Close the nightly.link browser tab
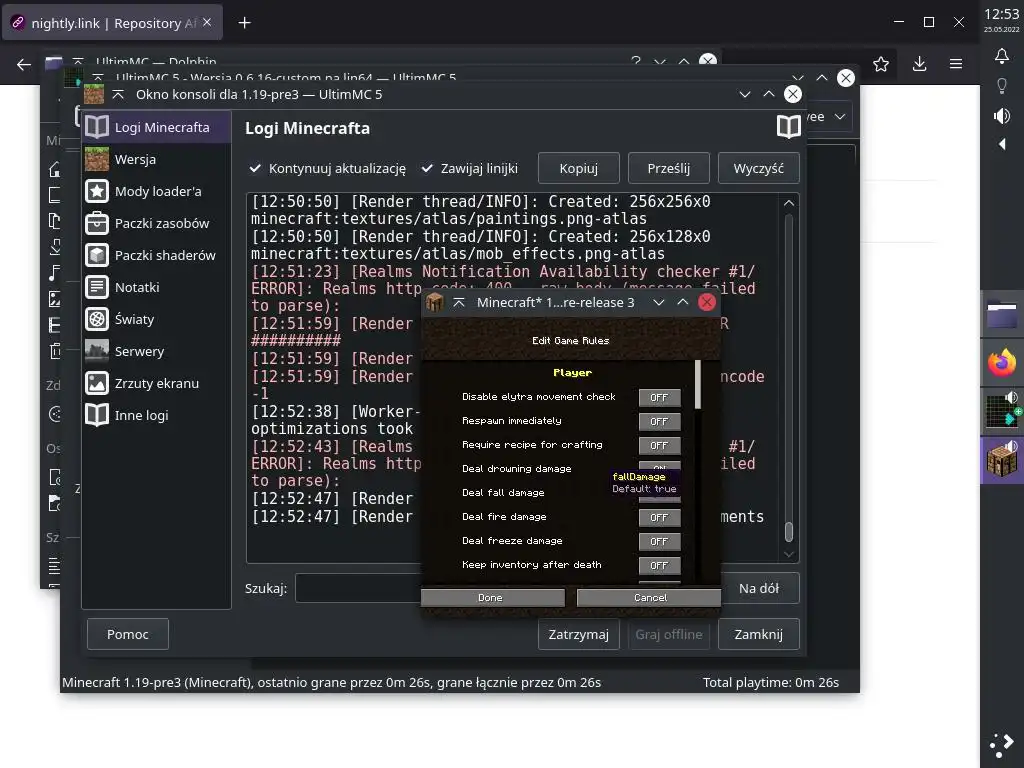The image size is (1024, 768). click(207, 22)
